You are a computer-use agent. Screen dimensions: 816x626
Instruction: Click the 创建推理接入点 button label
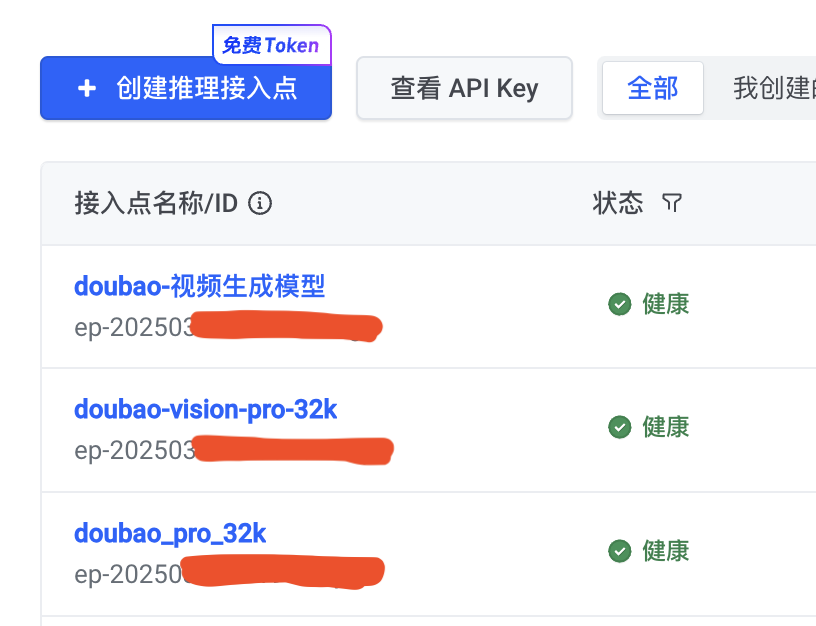point(206,89)
